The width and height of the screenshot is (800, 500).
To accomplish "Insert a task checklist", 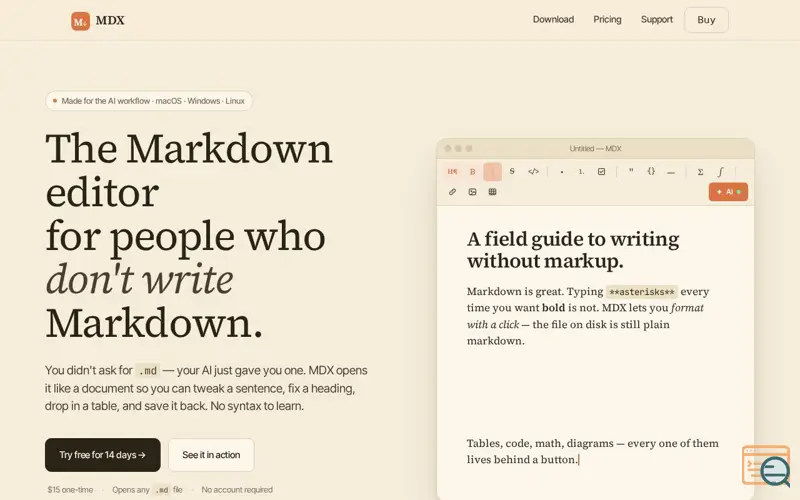I will (602, 171).
